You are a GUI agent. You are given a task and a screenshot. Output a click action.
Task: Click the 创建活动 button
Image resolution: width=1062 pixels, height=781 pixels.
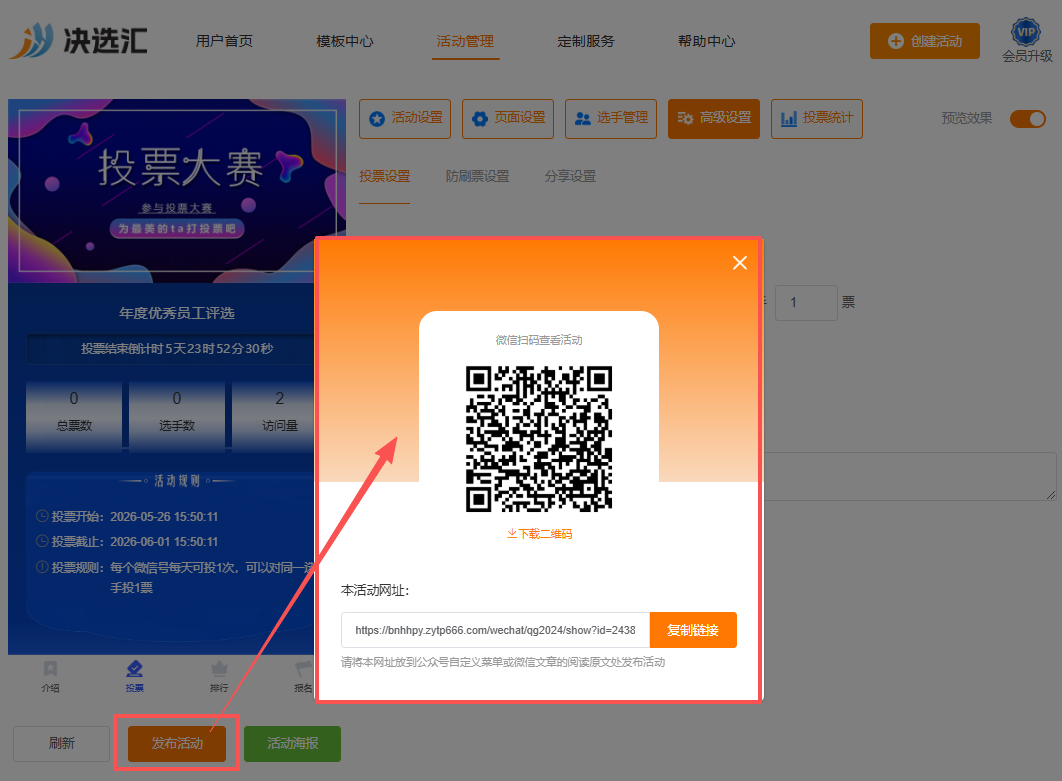click(925, 41)
